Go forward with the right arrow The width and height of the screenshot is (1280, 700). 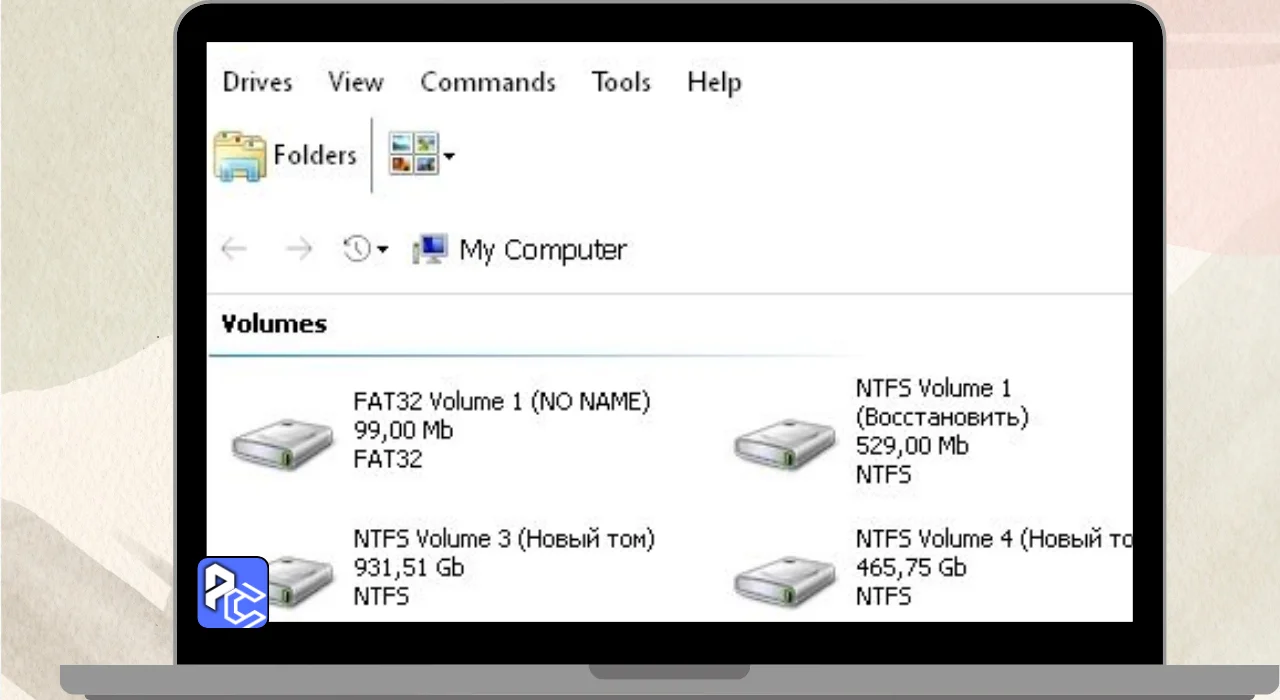299,249
